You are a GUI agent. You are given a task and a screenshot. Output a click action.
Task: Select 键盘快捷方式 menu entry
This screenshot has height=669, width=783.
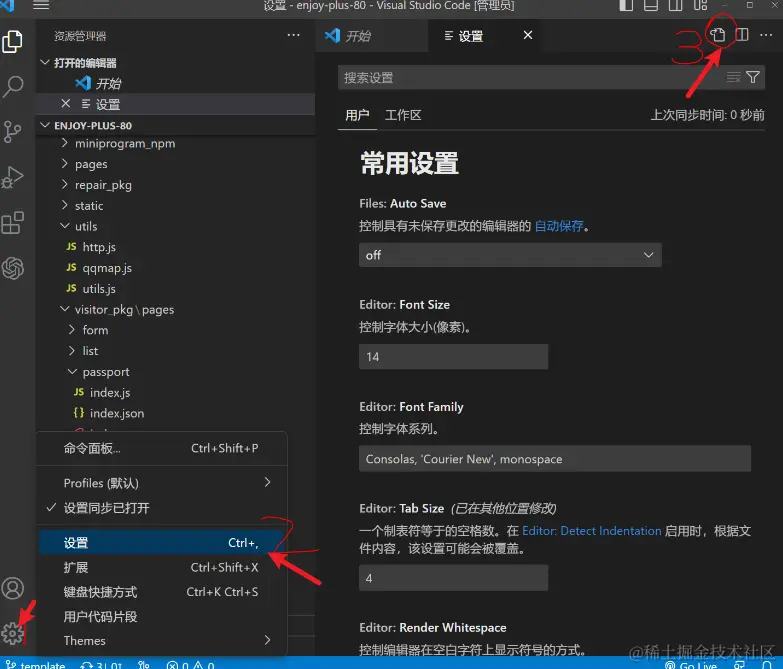click(x=163, y=592)
